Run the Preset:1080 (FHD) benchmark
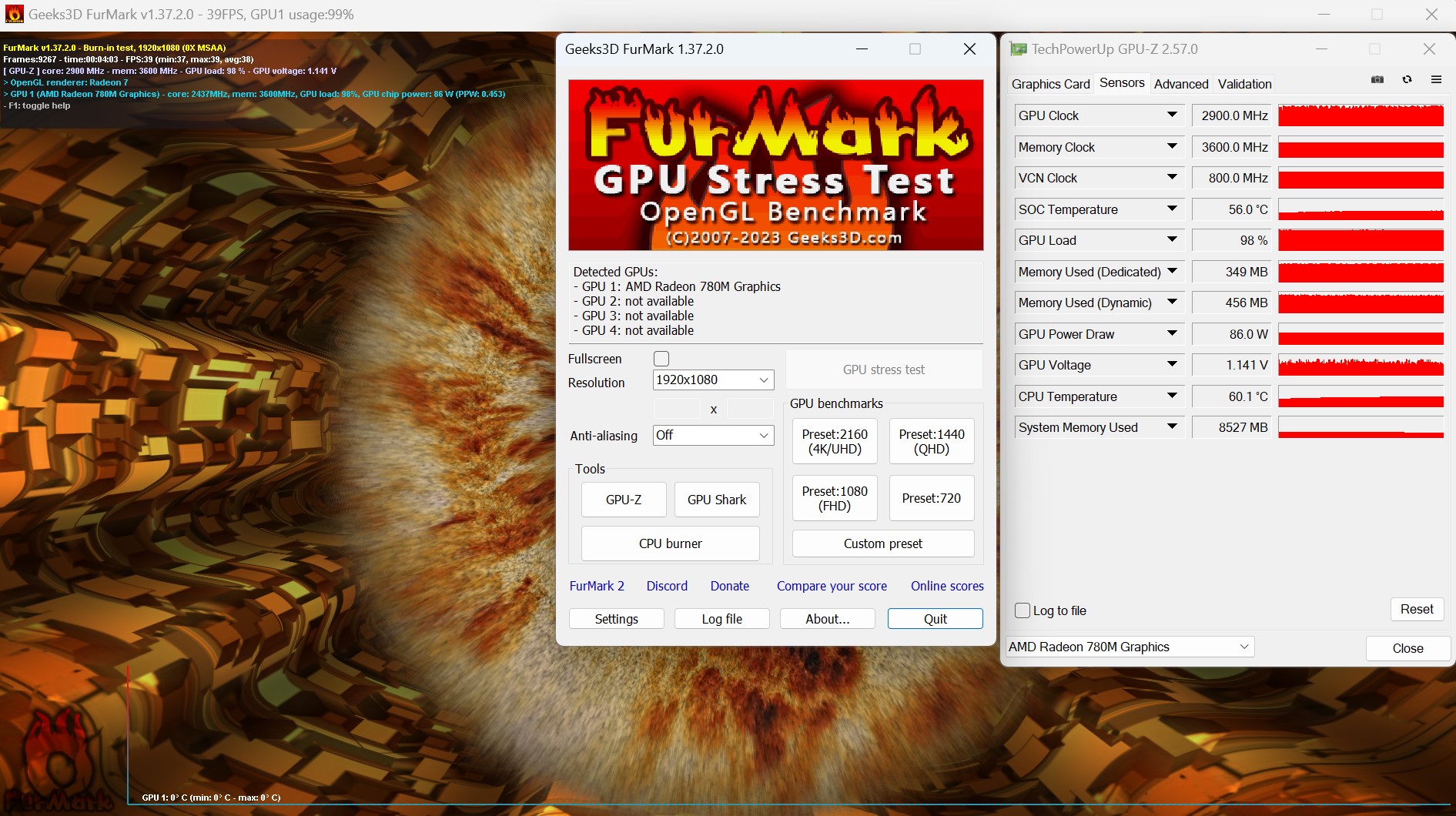The width and height of the screenshot is (1456, 816). 835,498
